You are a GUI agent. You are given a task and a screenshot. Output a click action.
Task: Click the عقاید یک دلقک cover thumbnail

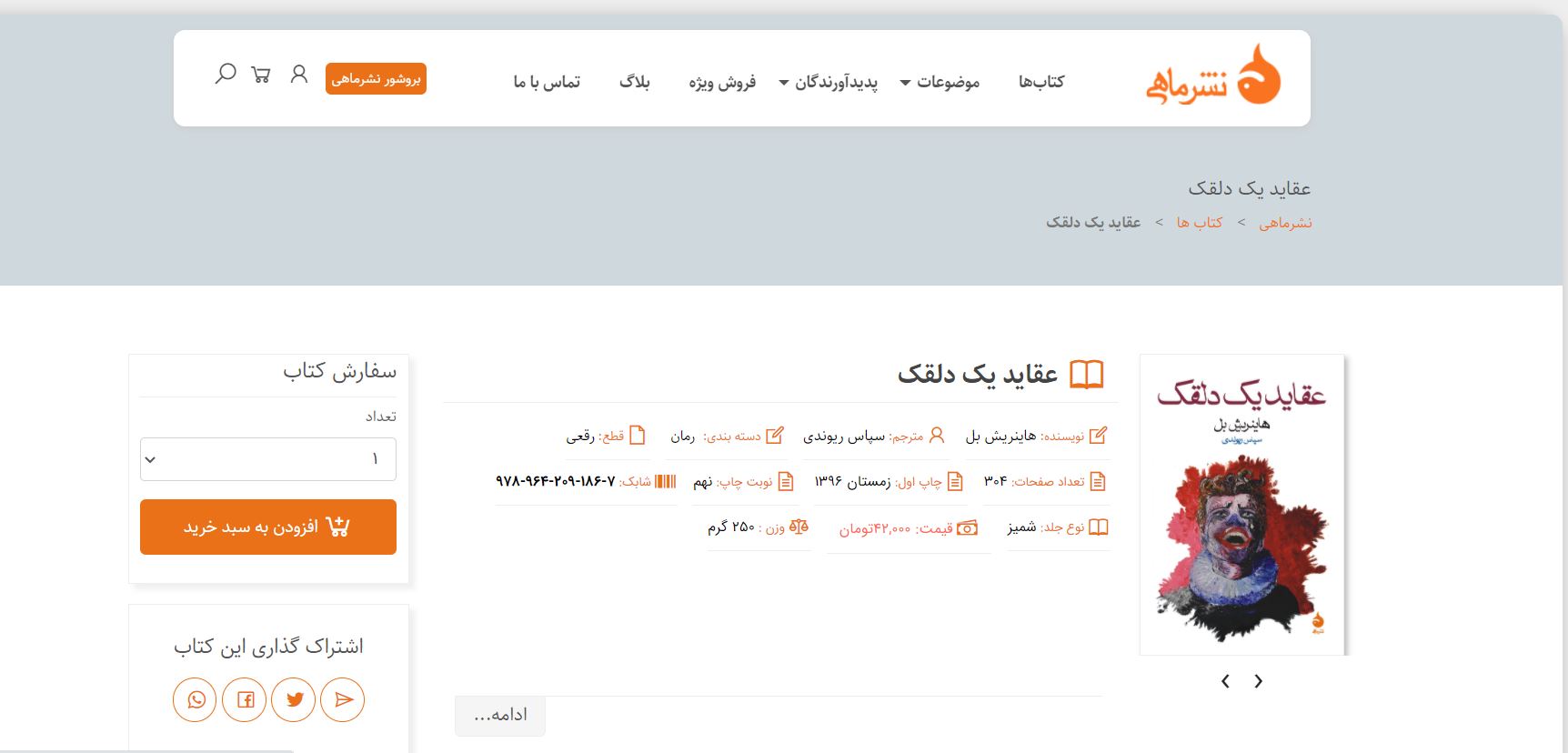[1241, 505]
